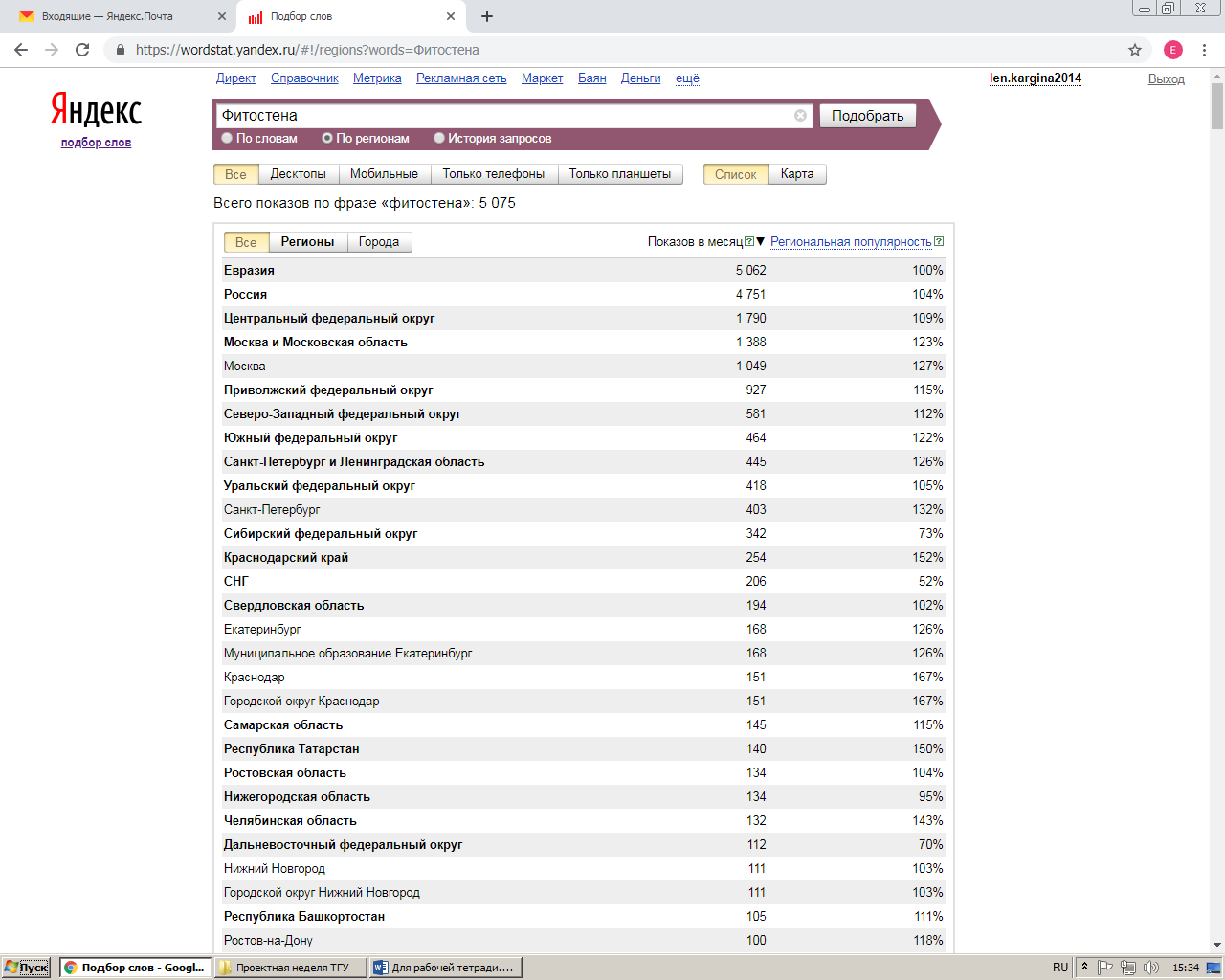Viewport: 1225px width, 980px height.
Task: Clear the search field with X icon
Action: 800,116
